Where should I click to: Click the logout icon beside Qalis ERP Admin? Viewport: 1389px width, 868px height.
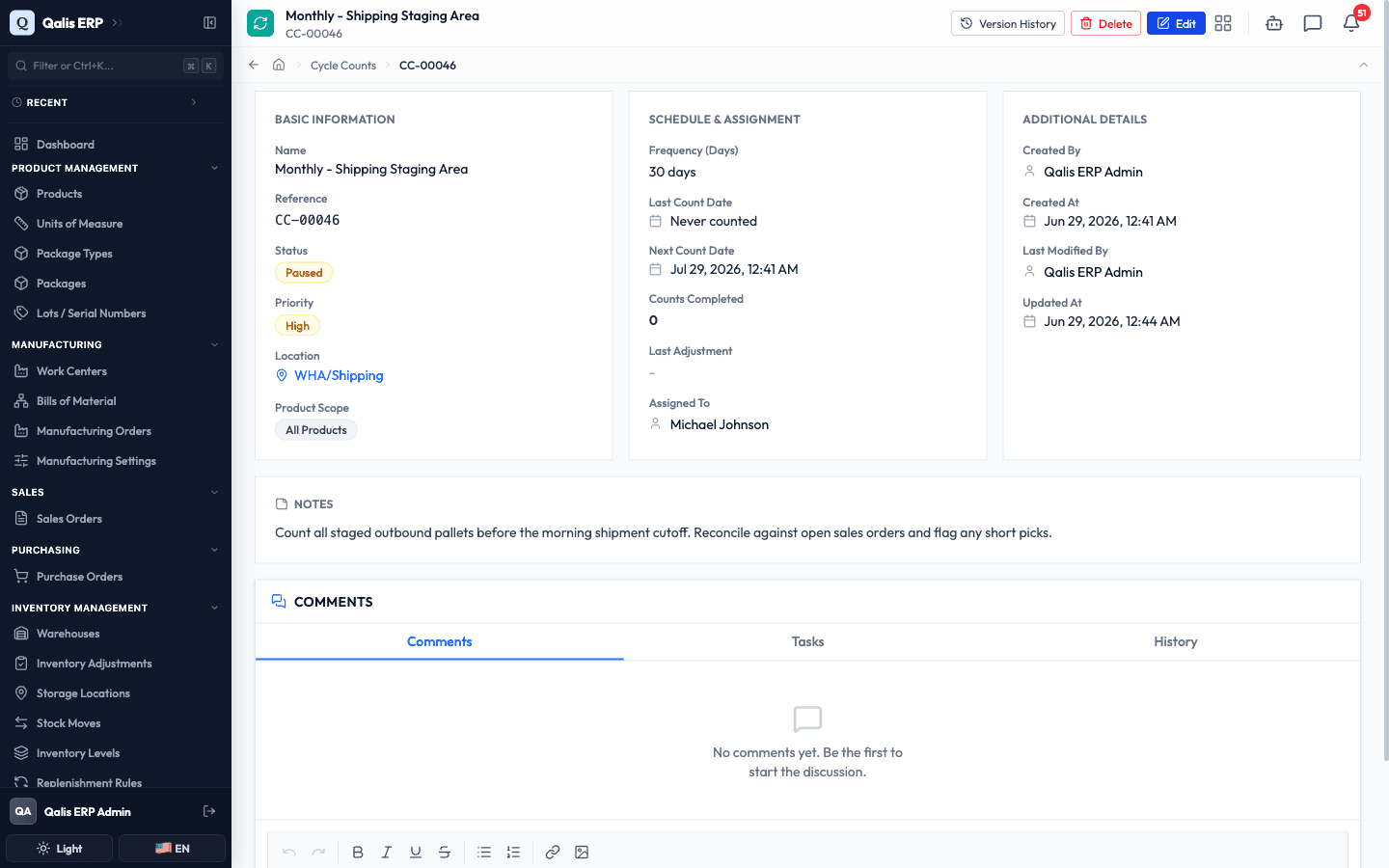pos(209,811)
